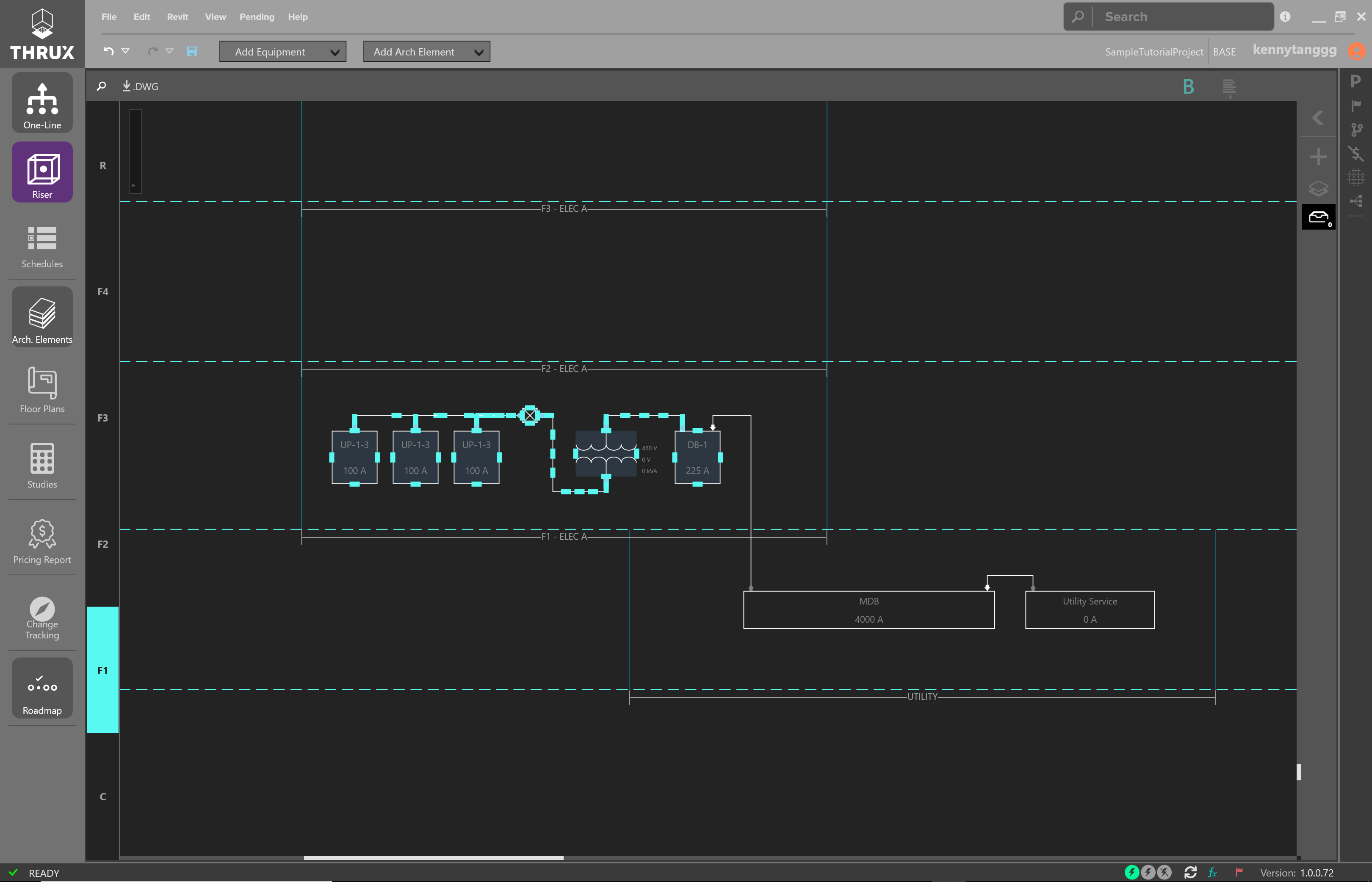Click the info icon beside search

(1285, 17)
